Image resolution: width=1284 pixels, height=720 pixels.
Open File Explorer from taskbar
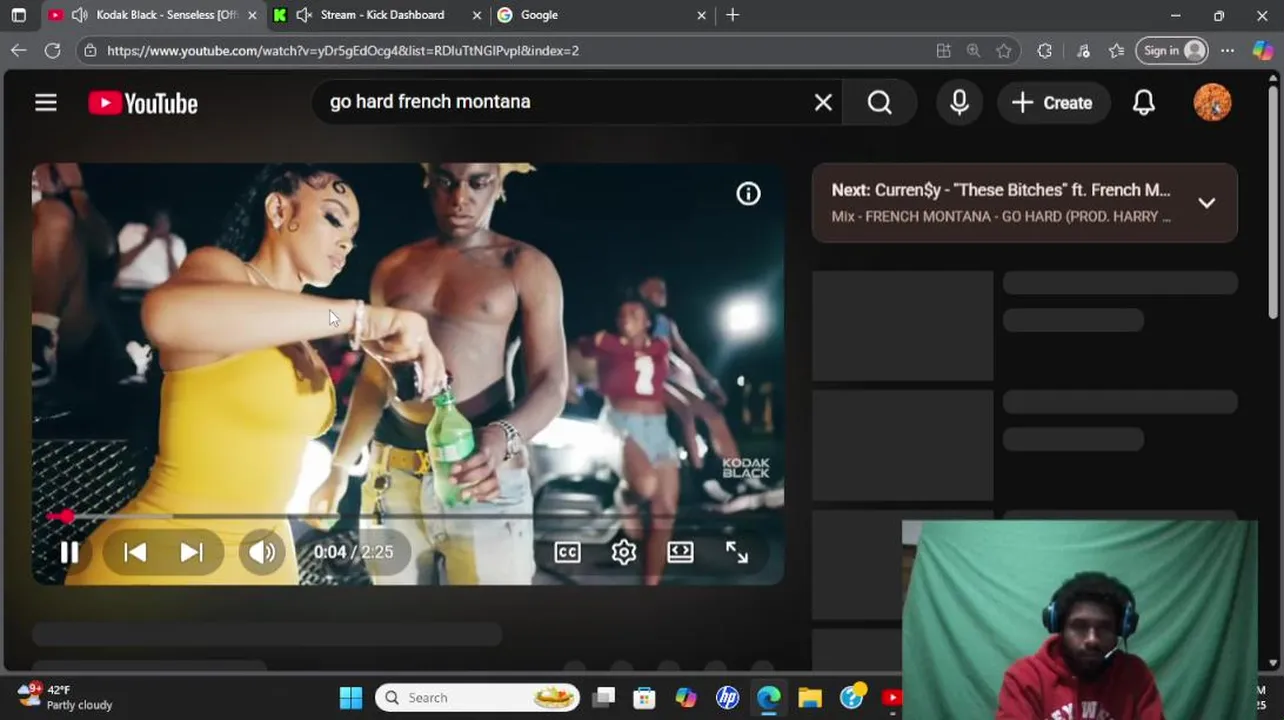click(810, 697)
